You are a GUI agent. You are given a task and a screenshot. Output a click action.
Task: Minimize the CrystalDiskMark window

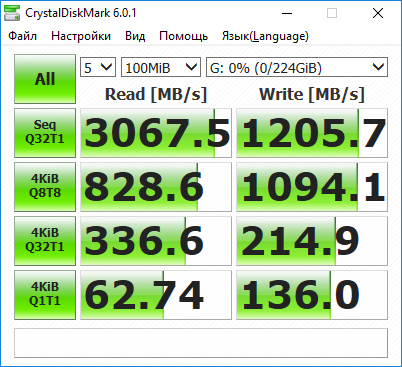click(x=287, y=13)
